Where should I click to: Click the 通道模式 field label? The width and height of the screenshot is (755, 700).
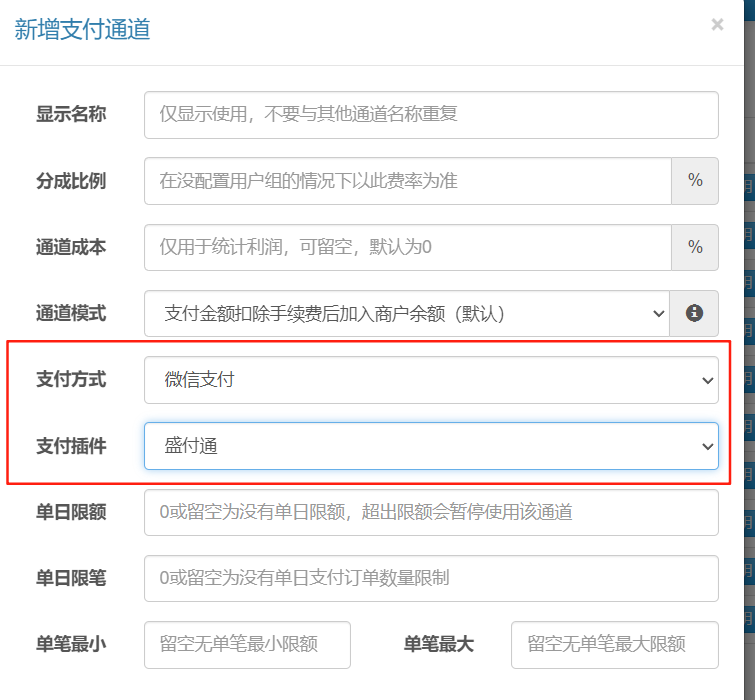71,313
